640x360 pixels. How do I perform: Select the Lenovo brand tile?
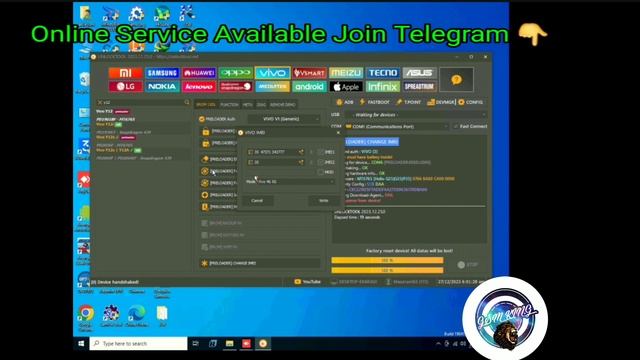click(x=199, y=87)
